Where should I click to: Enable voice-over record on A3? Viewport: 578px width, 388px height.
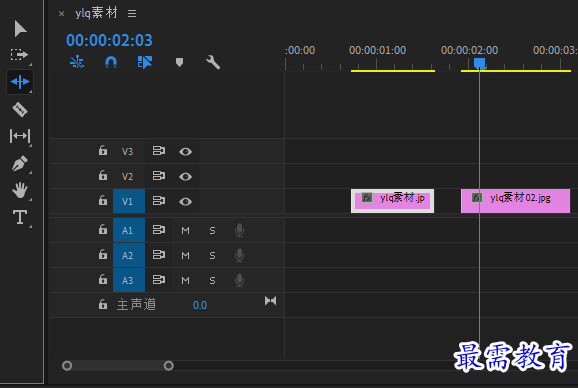click(239, 280)
